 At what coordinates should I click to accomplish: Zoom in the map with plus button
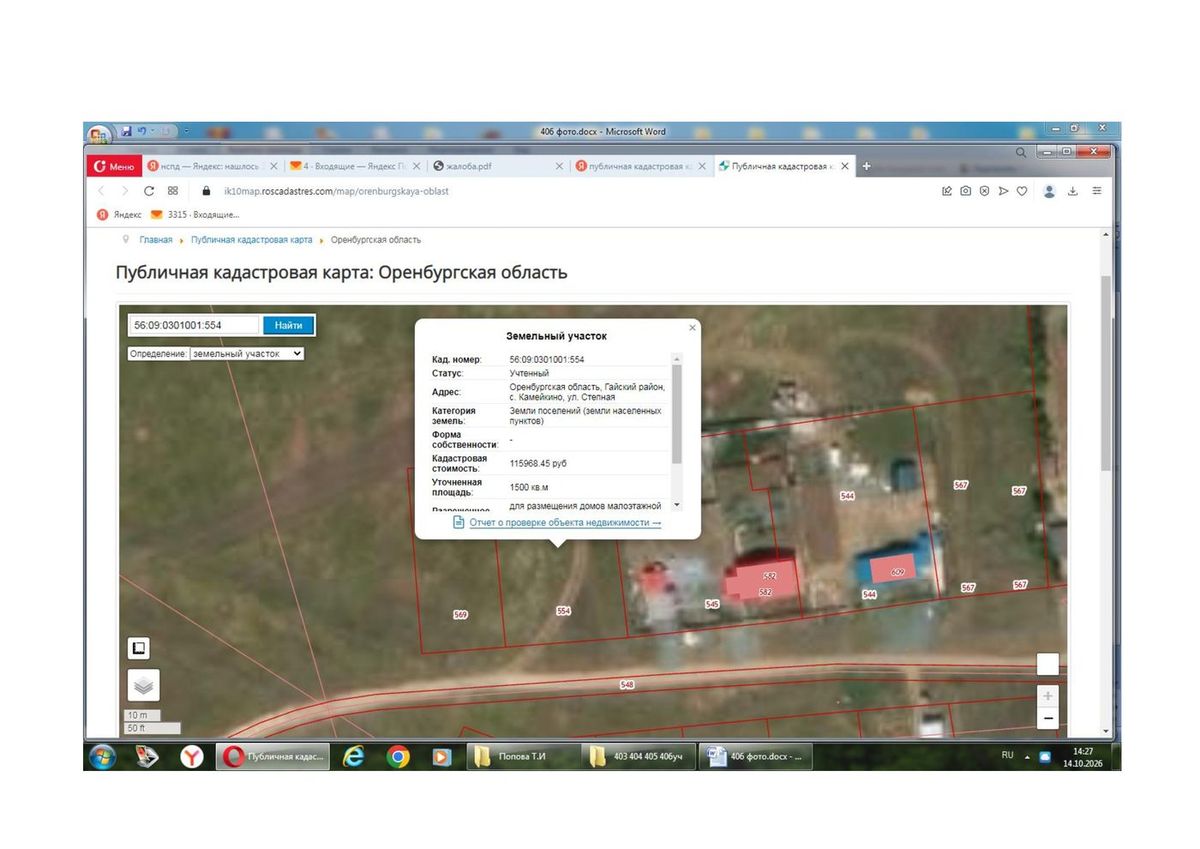pos(1048,696)
